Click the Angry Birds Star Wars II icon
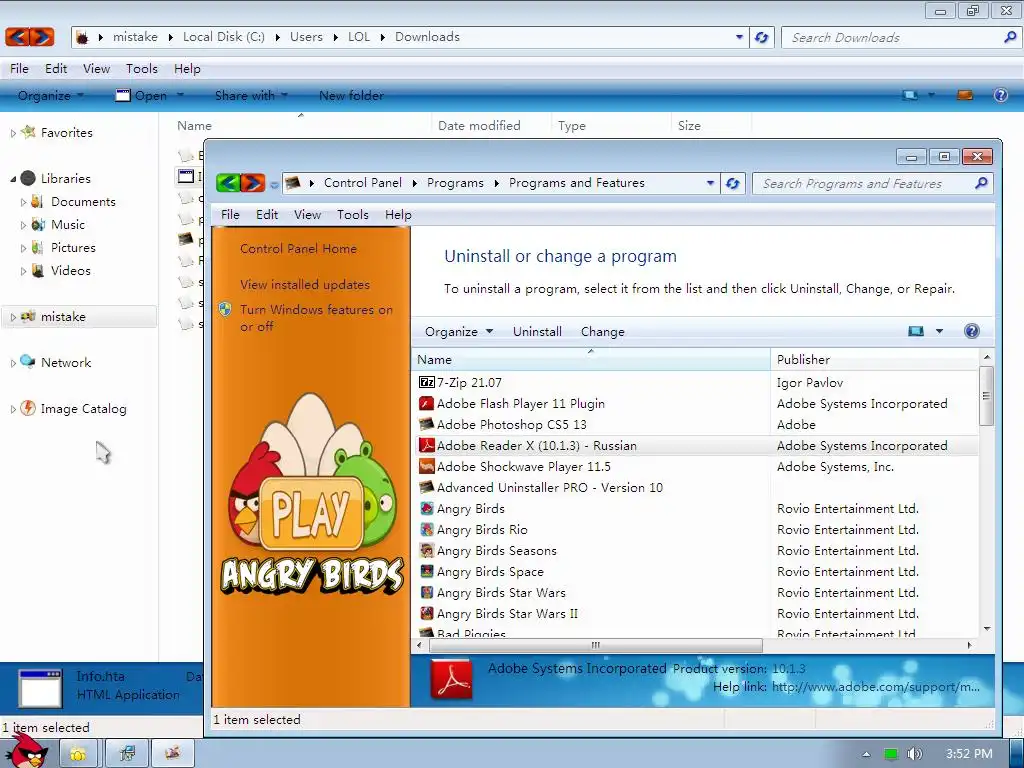The width and height of the screenshot is (1024, 768). click(x=426, y=613)
